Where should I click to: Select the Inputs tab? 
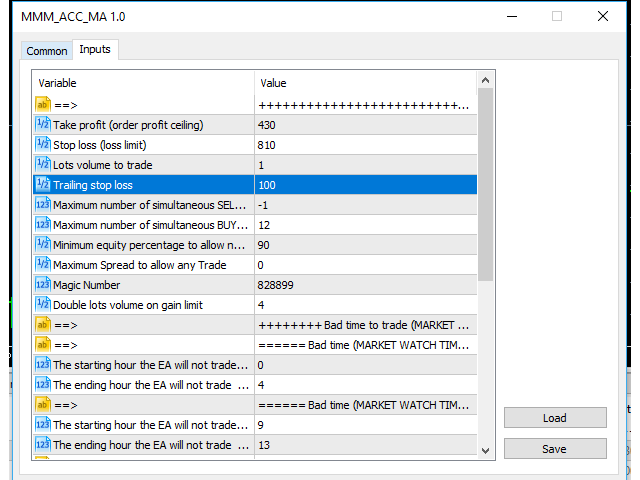pyautogui.click(x=95, y=49)
